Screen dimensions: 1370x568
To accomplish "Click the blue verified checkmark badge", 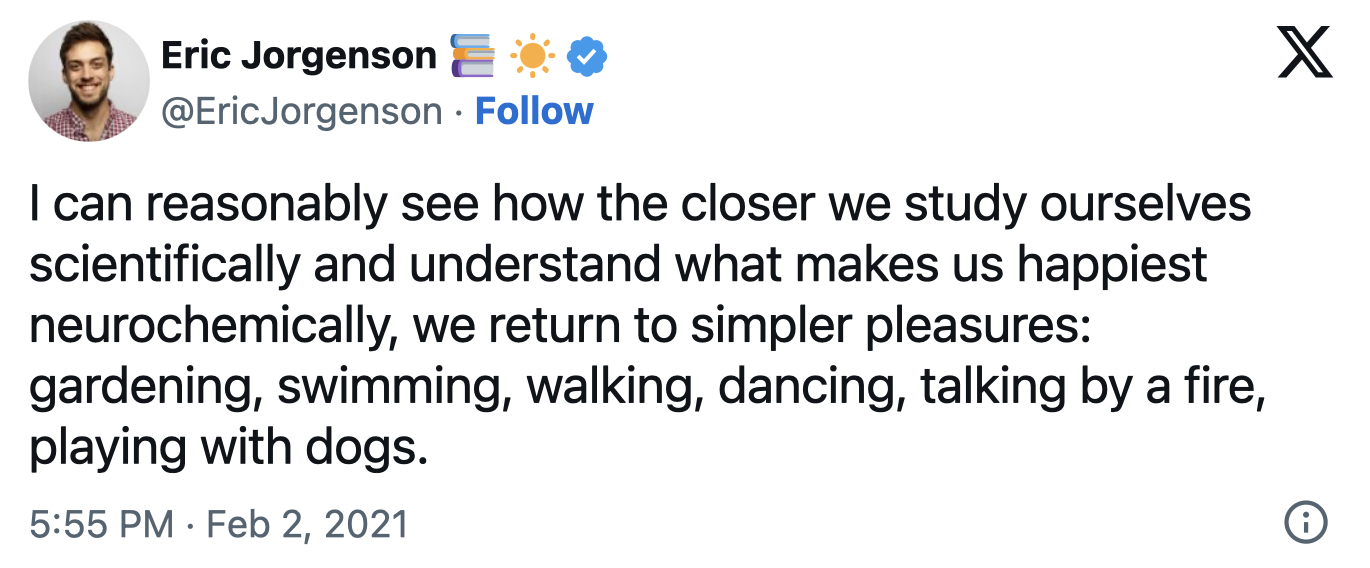I will (587, 57).
